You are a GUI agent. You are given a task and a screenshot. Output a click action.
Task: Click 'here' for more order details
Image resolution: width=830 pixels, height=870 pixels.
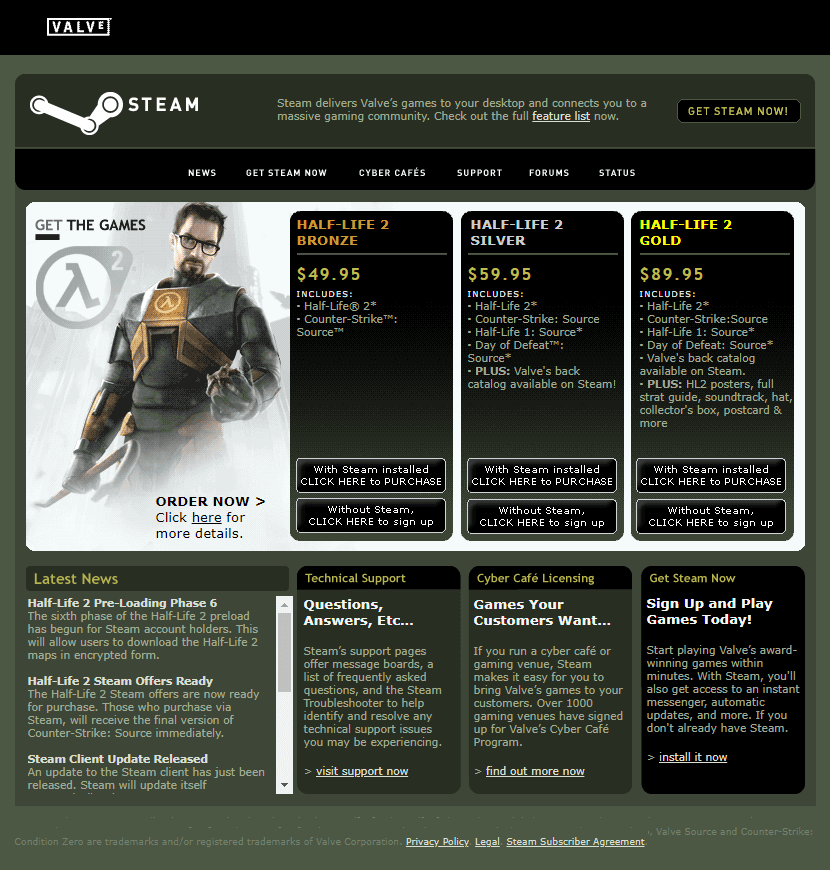(206, 517)
